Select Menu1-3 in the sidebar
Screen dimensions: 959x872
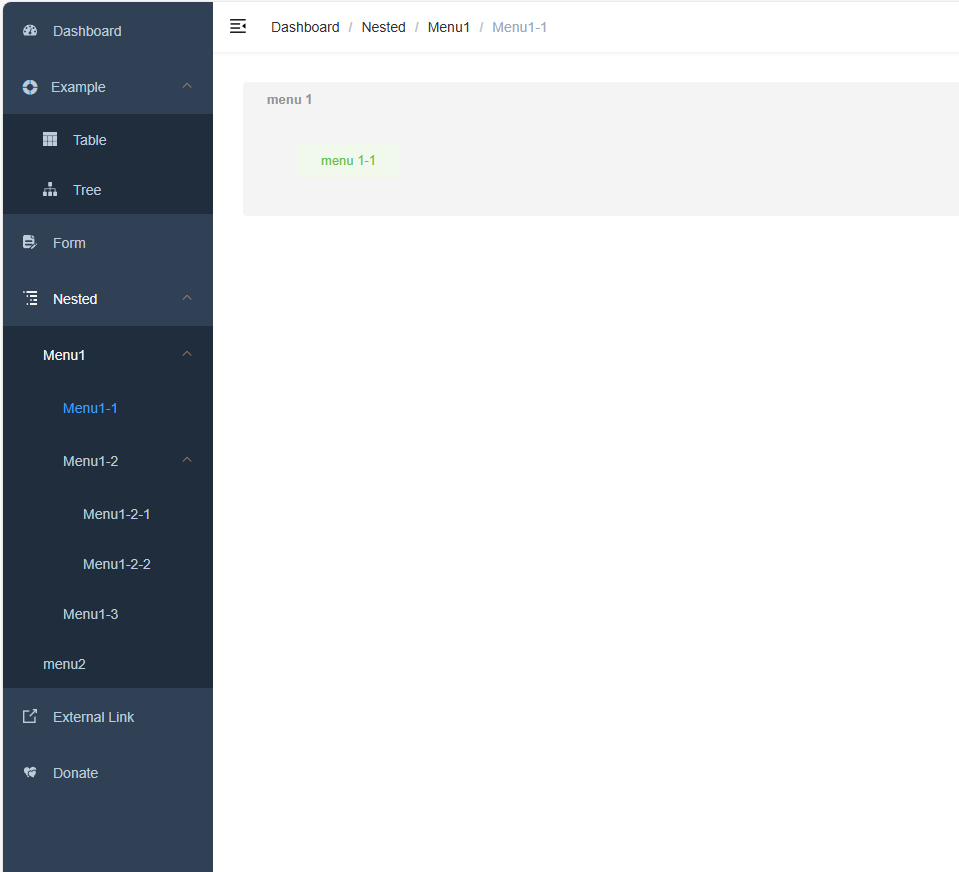click(90, 614)
